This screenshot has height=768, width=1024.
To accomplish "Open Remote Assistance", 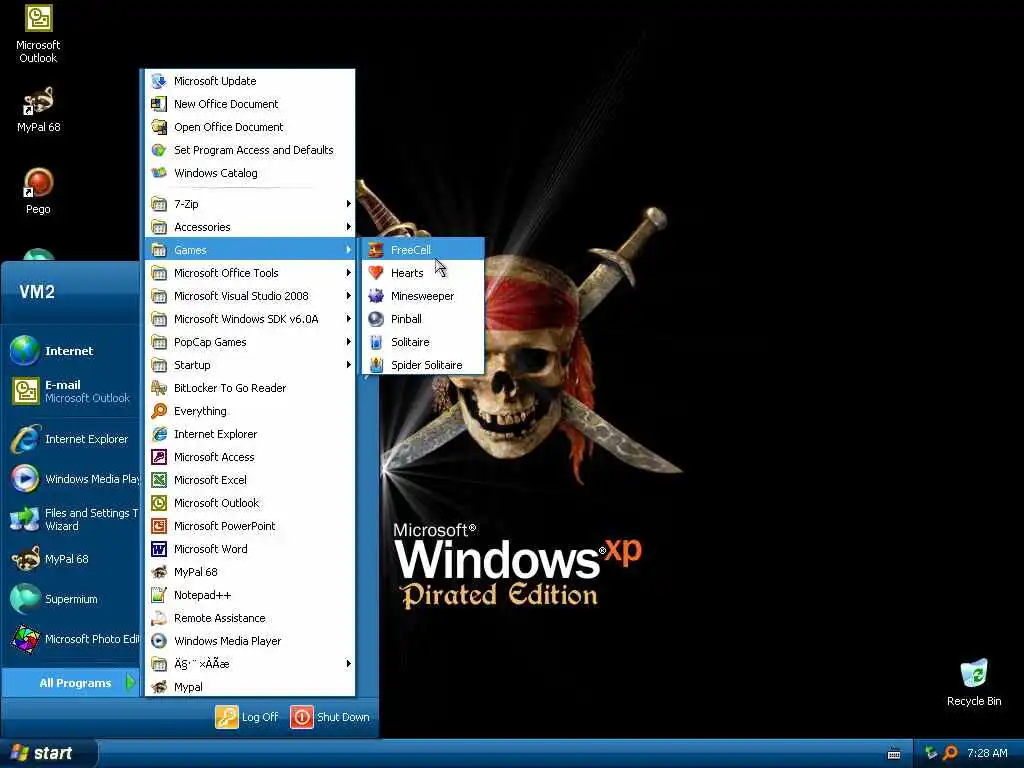I will tap(250, 618).
